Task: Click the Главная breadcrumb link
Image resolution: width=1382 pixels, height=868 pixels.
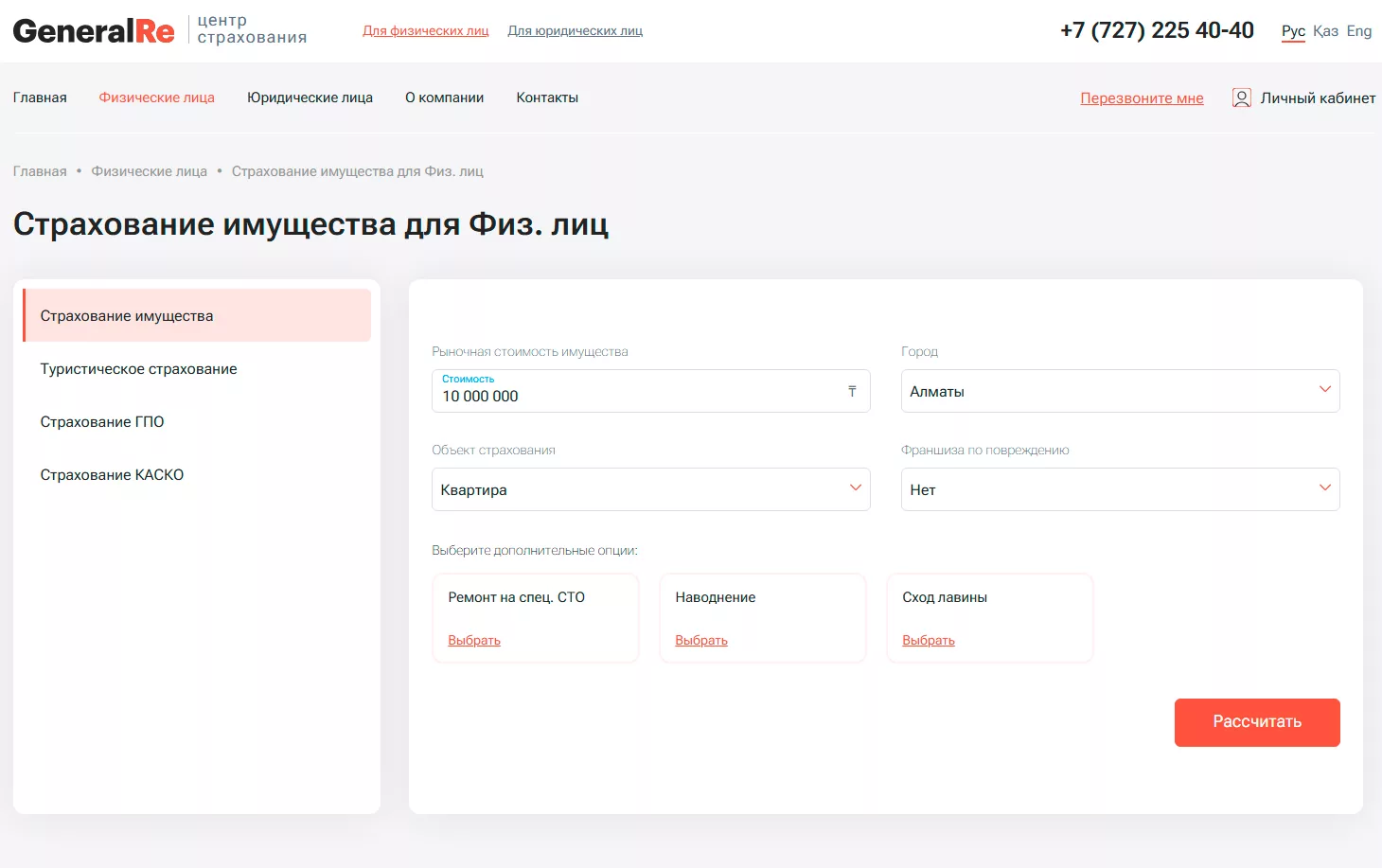Action: (x=40, y=171)
